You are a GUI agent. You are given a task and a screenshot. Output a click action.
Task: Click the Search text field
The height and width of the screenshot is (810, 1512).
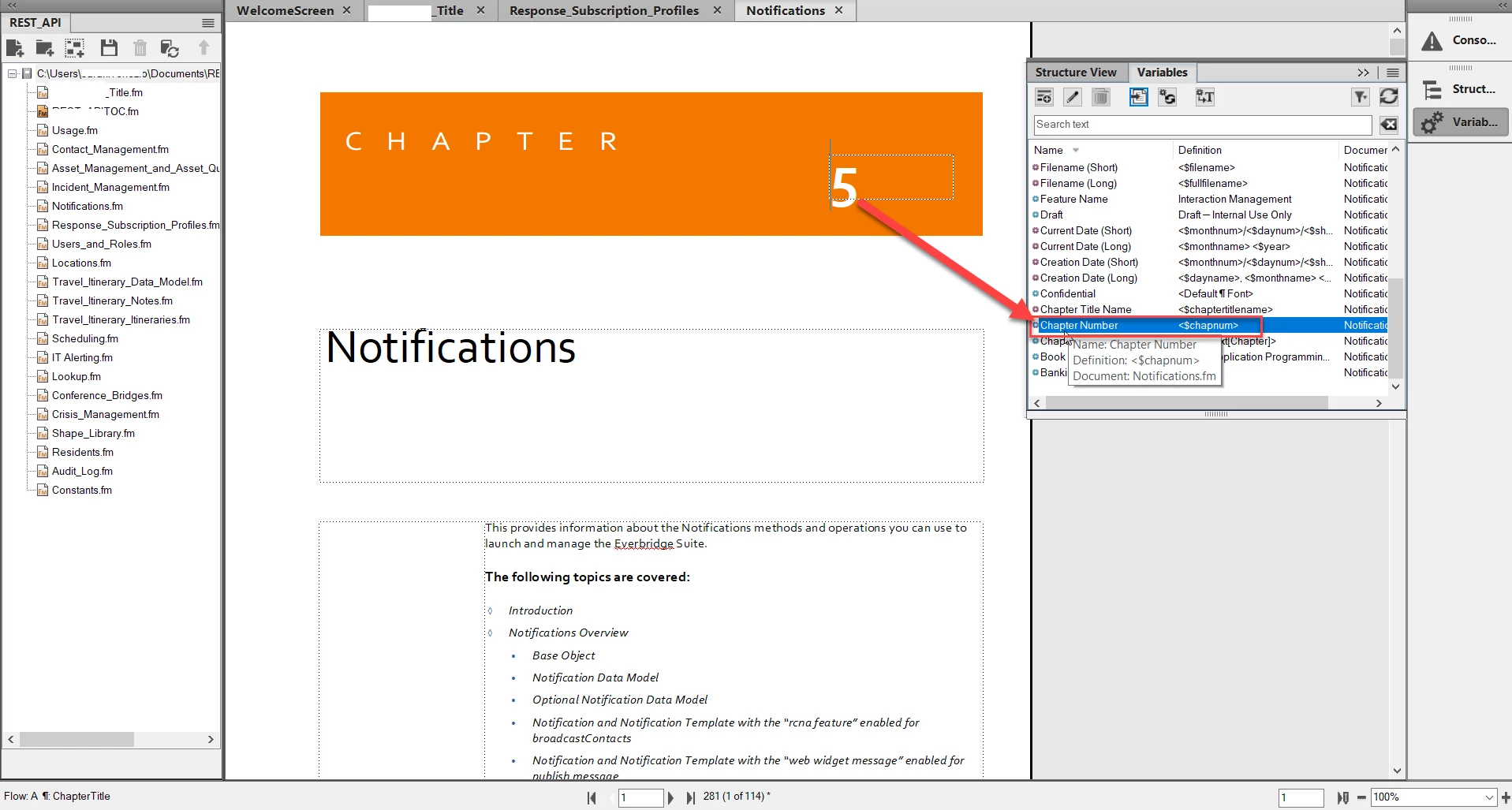(x=1203, y=125)
